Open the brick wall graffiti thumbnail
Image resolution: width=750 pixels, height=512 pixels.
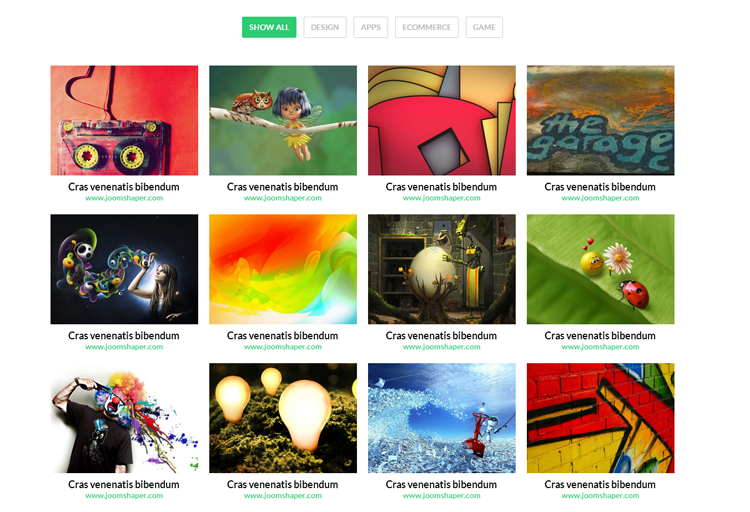pyautogui.click(x=601, y=418)
